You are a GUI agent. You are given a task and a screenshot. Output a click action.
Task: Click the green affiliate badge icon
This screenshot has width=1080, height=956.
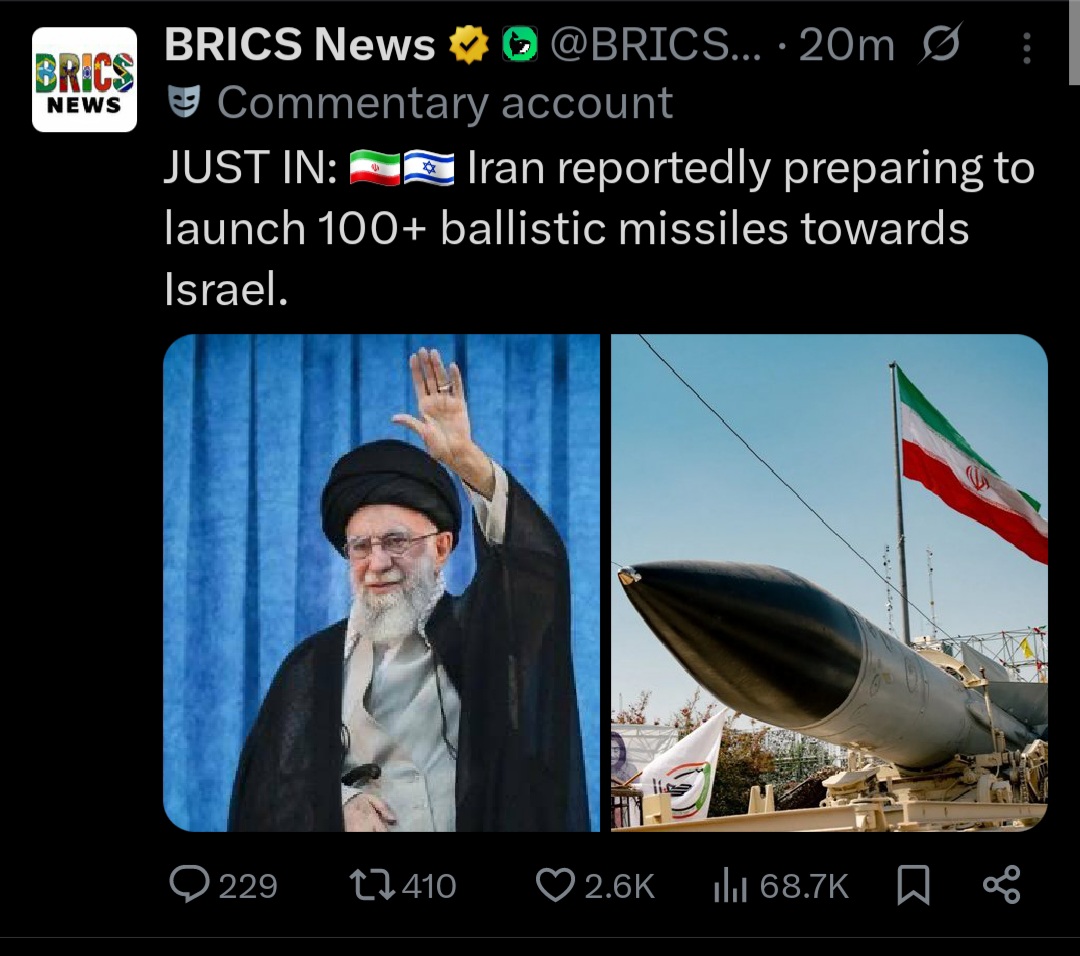click(x=519, y=45)
